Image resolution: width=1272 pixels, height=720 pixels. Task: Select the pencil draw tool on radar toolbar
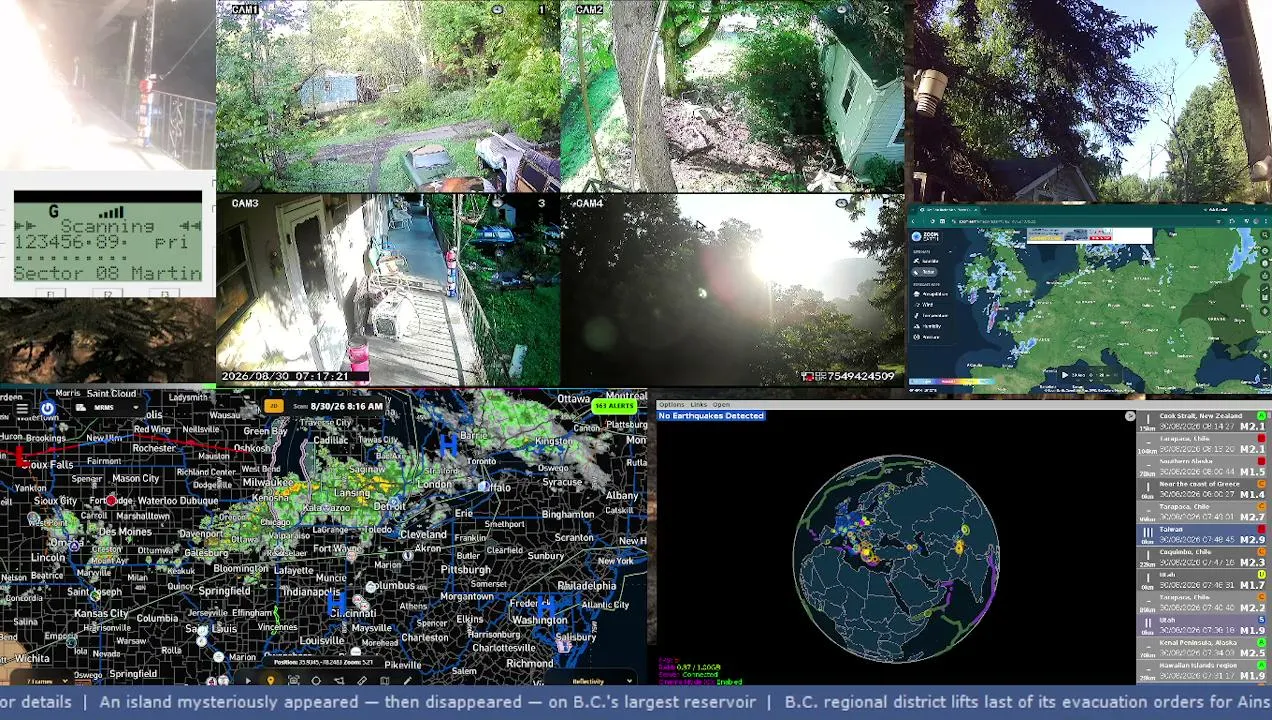click(407, 681)
